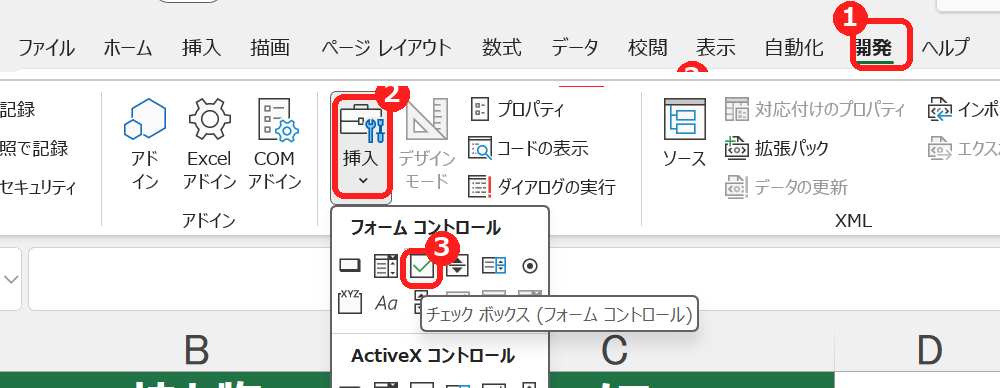The width and height of the screenshot is (1000, 388).
Task: Insert a group box form control
Action: 350,302
